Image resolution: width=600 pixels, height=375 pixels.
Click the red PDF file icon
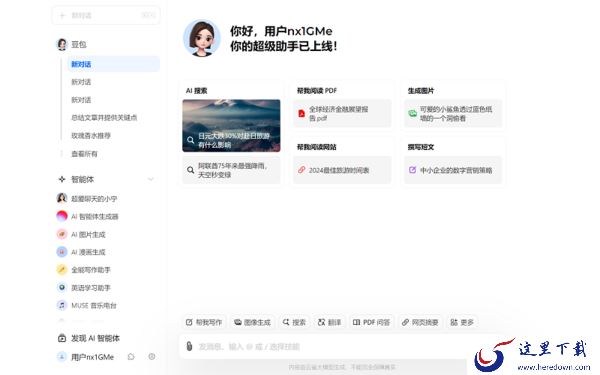(x=302, y=114)
